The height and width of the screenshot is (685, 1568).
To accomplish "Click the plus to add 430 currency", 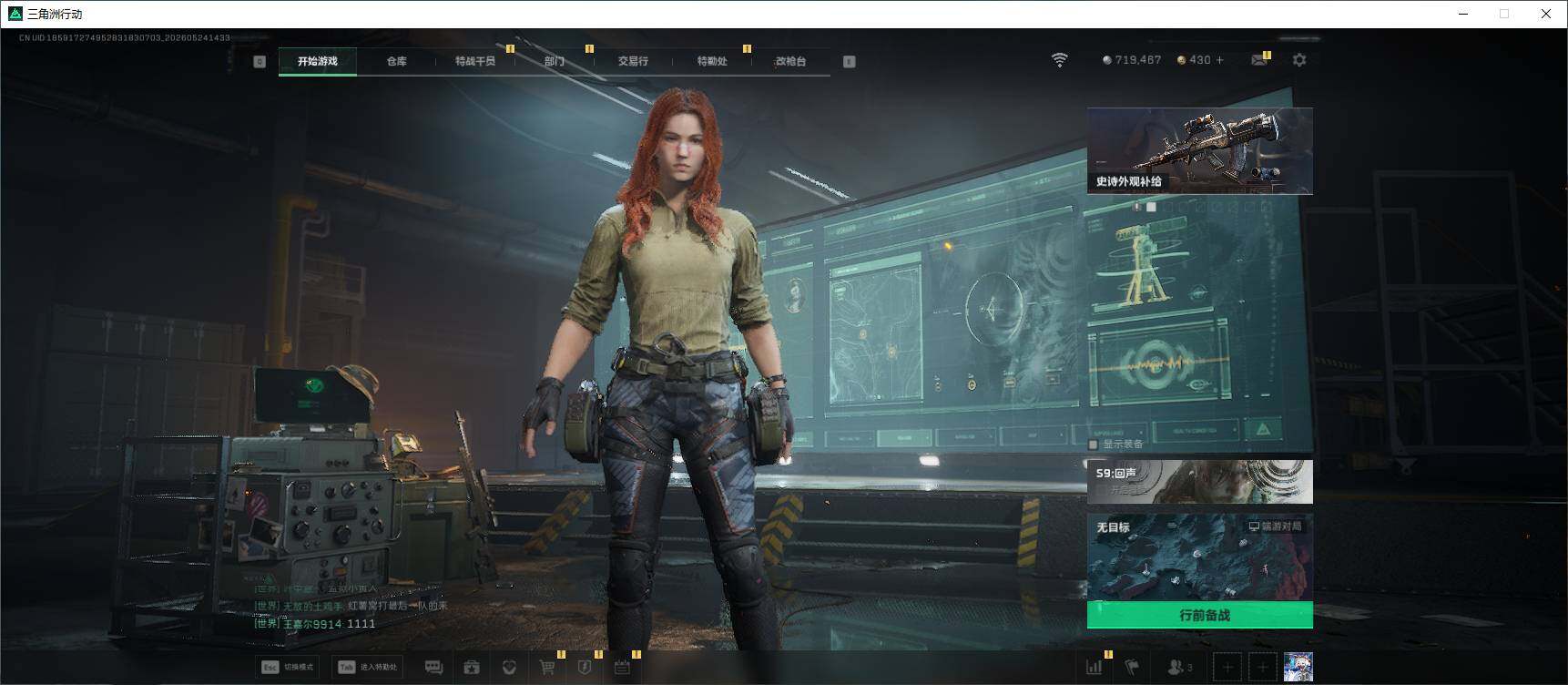I will [x=1220, y=60].
